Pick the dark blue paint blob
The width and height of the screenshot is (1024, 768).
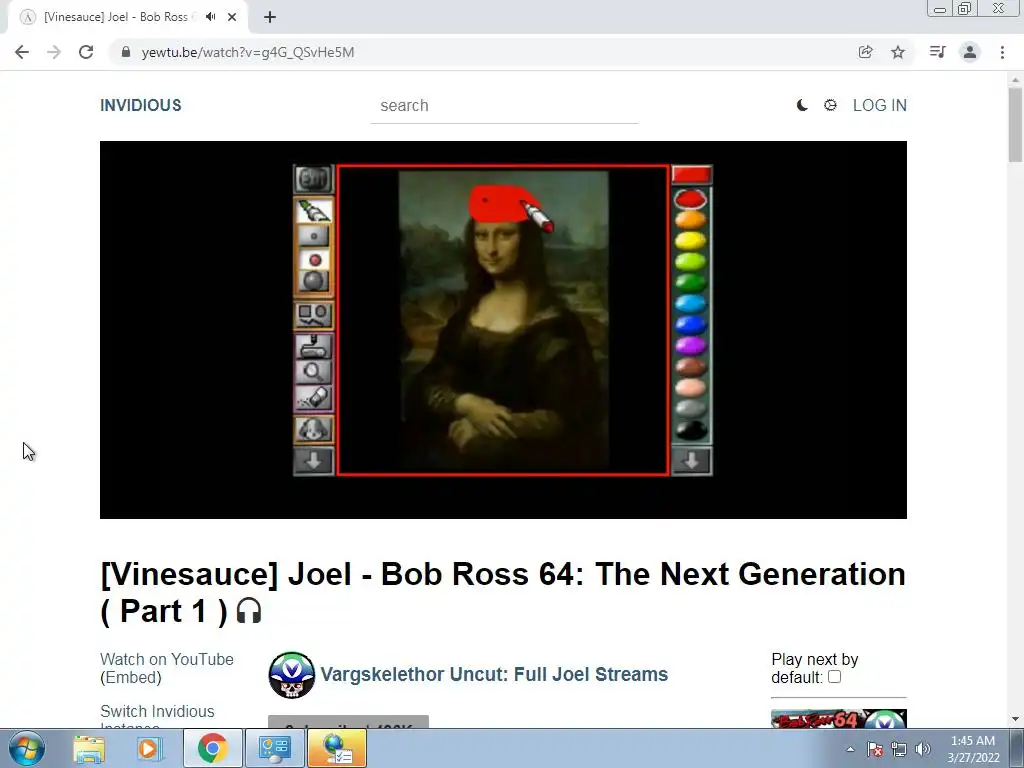690,325
